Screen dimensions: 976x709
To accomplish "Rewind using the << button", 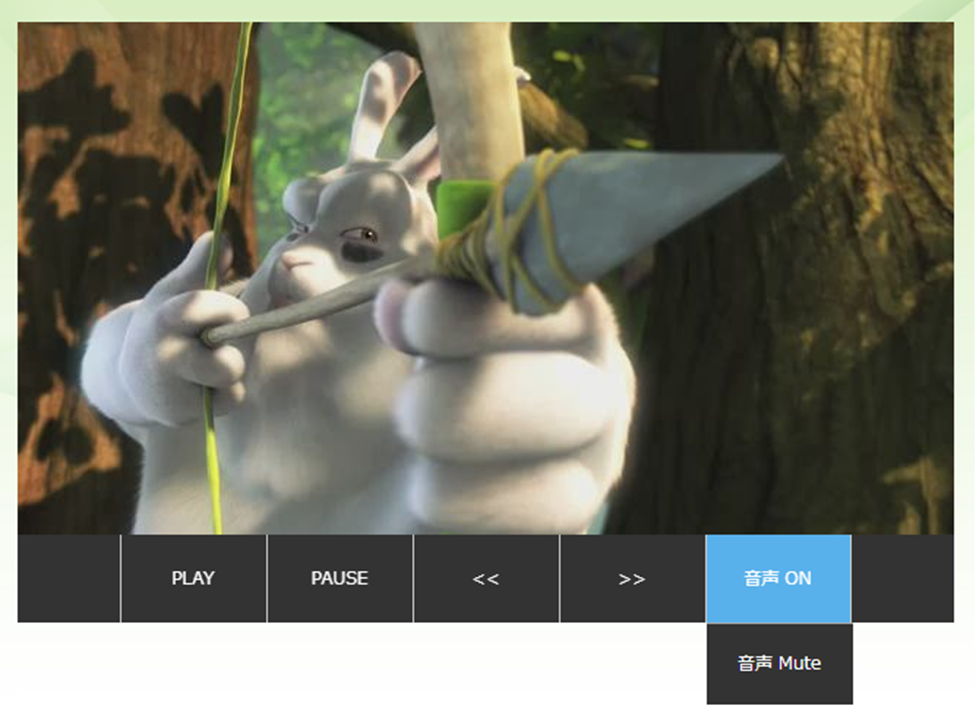I will click(x=485, y=578).
